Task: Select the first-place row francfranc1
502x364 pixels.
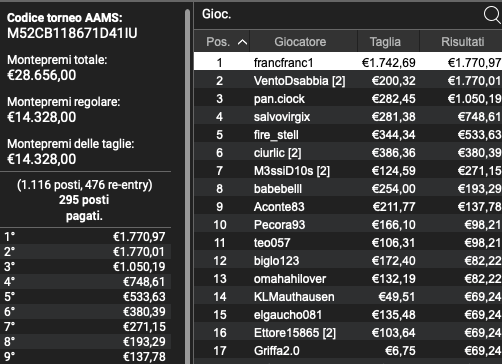Action: click(x=348, y=63)
